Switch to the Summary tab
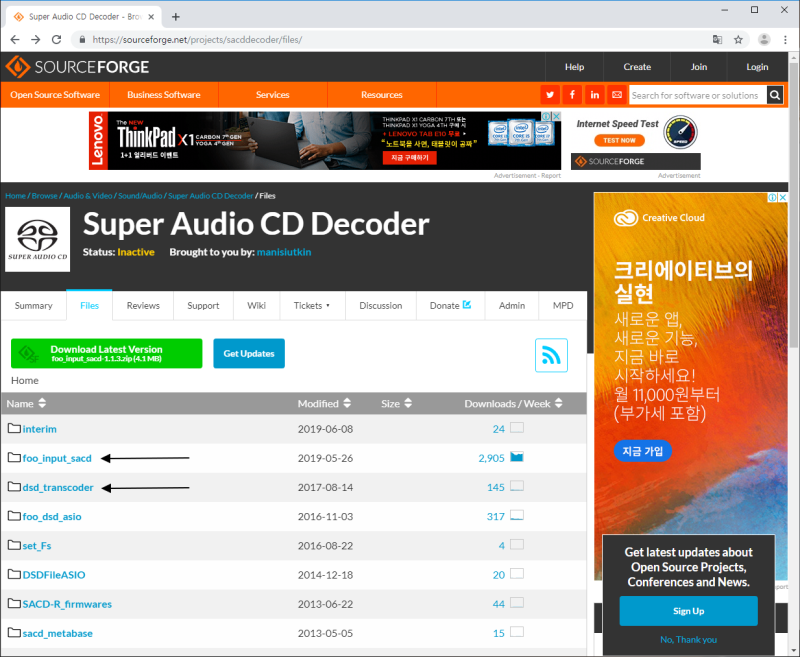The height and width of the screenshot is (657, 800). coord(33,305)
